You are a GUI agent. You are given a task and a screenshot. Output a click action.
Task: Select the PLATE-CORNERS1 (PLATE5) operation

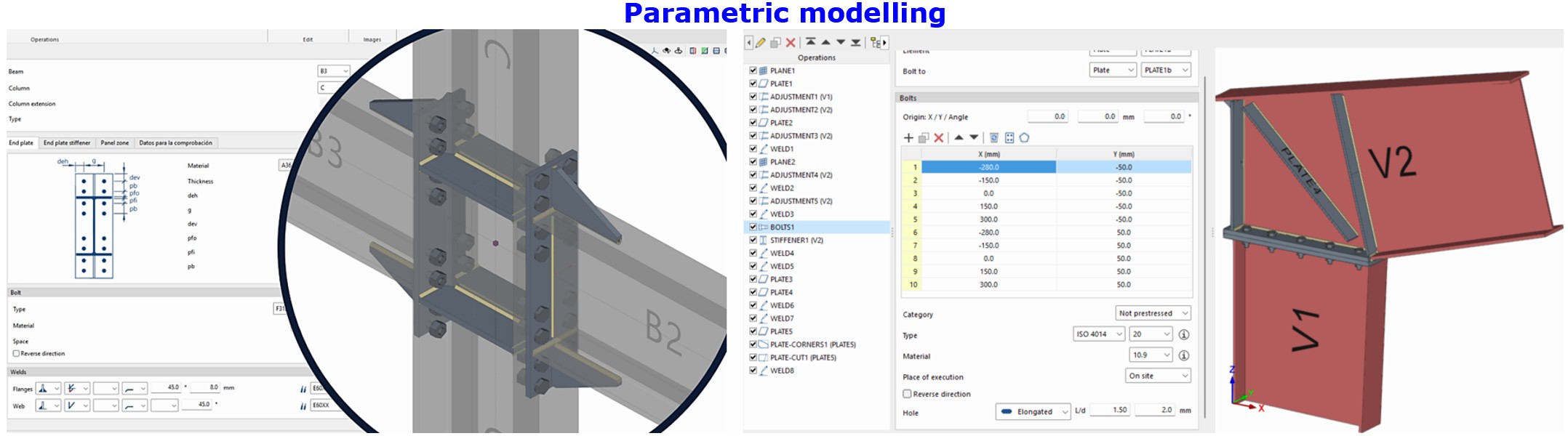click(813, 344)
